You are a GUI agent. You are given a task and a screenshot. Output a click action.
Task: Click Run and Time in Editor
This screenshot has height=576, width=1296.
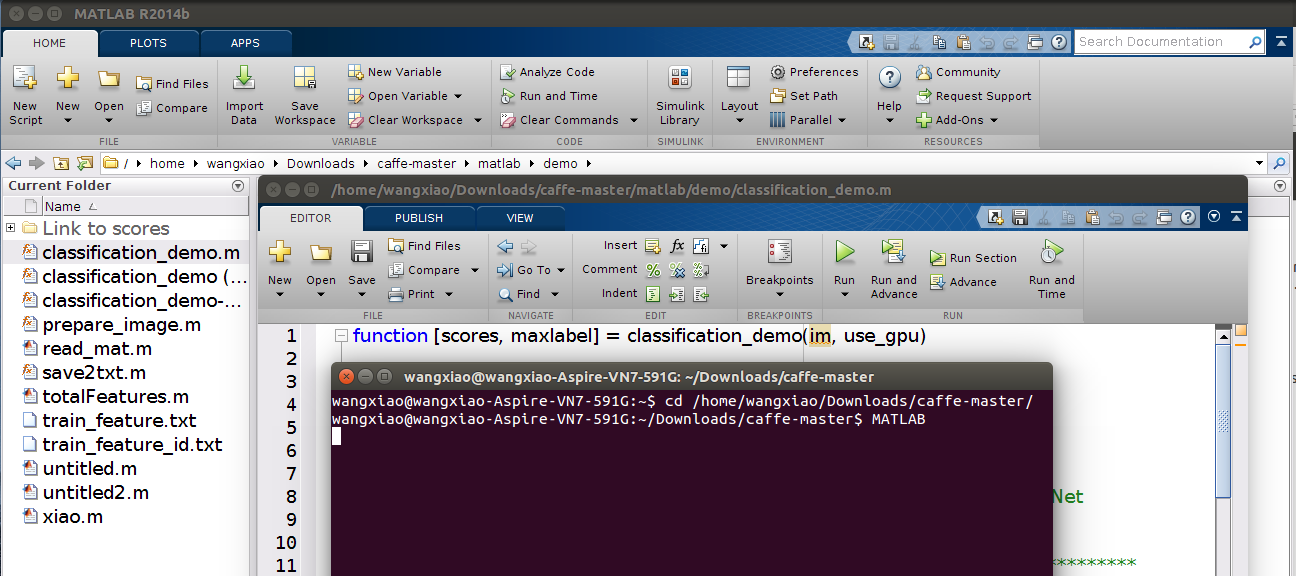[x=1051, y=268]
